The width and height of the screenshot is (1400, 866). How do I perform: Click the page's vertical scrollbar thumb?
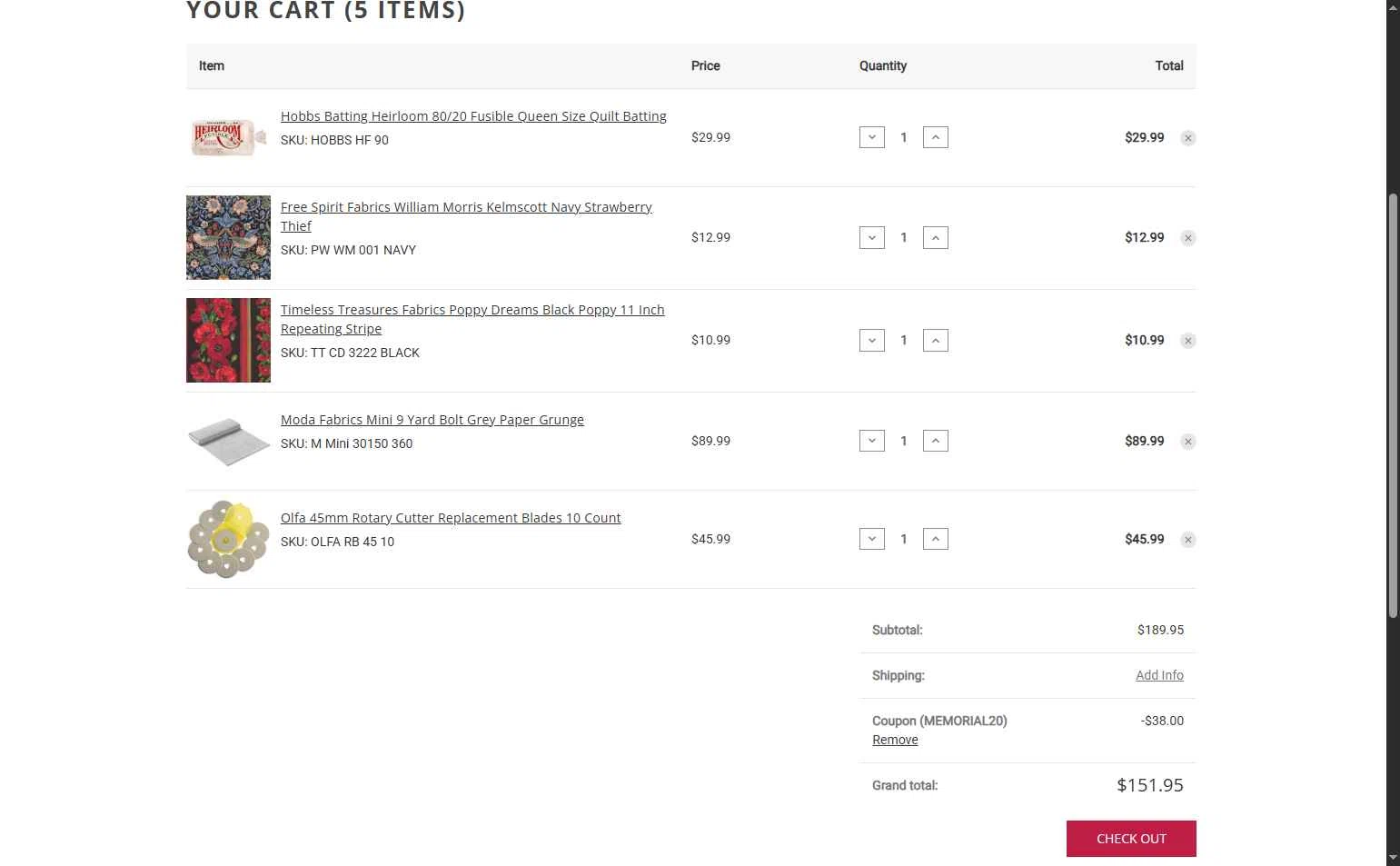[x=1393, y=404]
